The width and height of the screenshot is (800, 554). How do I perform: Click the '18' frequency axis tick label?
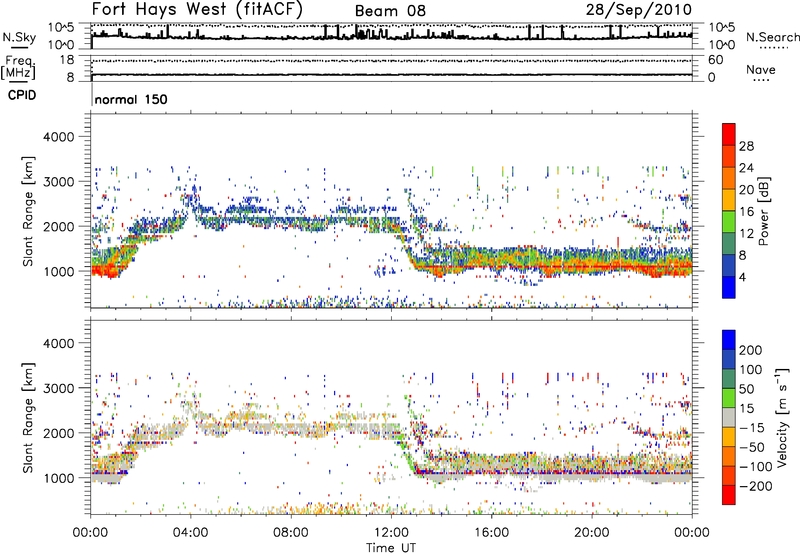(x=67, y=60)
